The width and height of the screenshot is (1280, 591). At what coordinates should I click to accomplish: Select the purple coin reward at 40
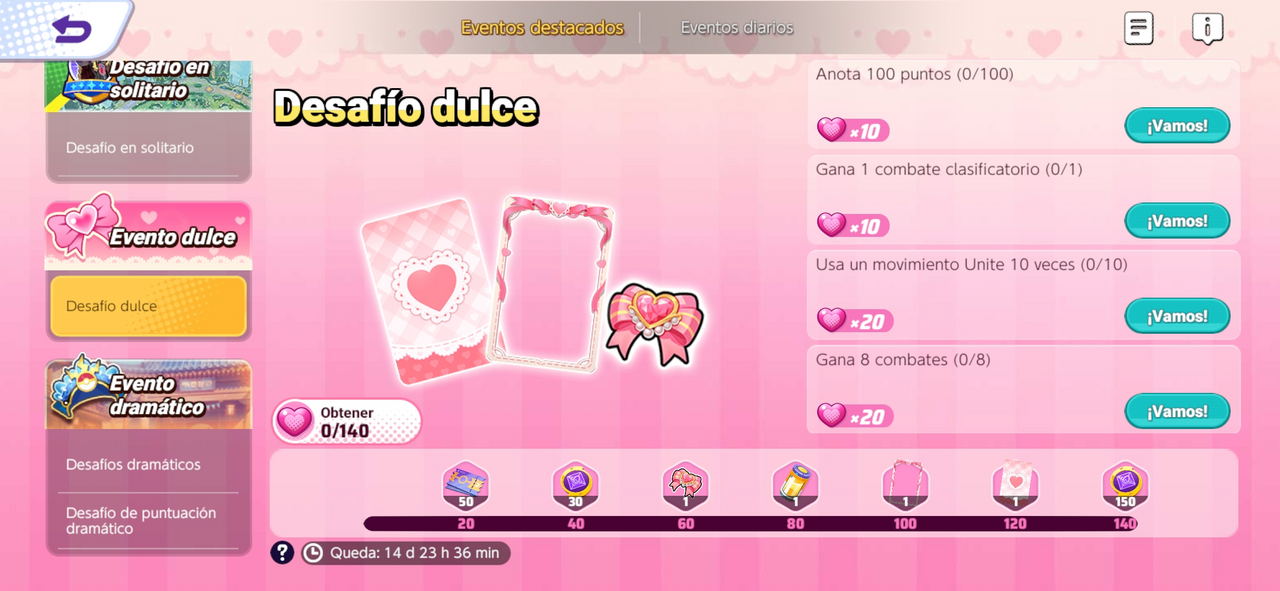pyautogui.click(x=576, y=487)
